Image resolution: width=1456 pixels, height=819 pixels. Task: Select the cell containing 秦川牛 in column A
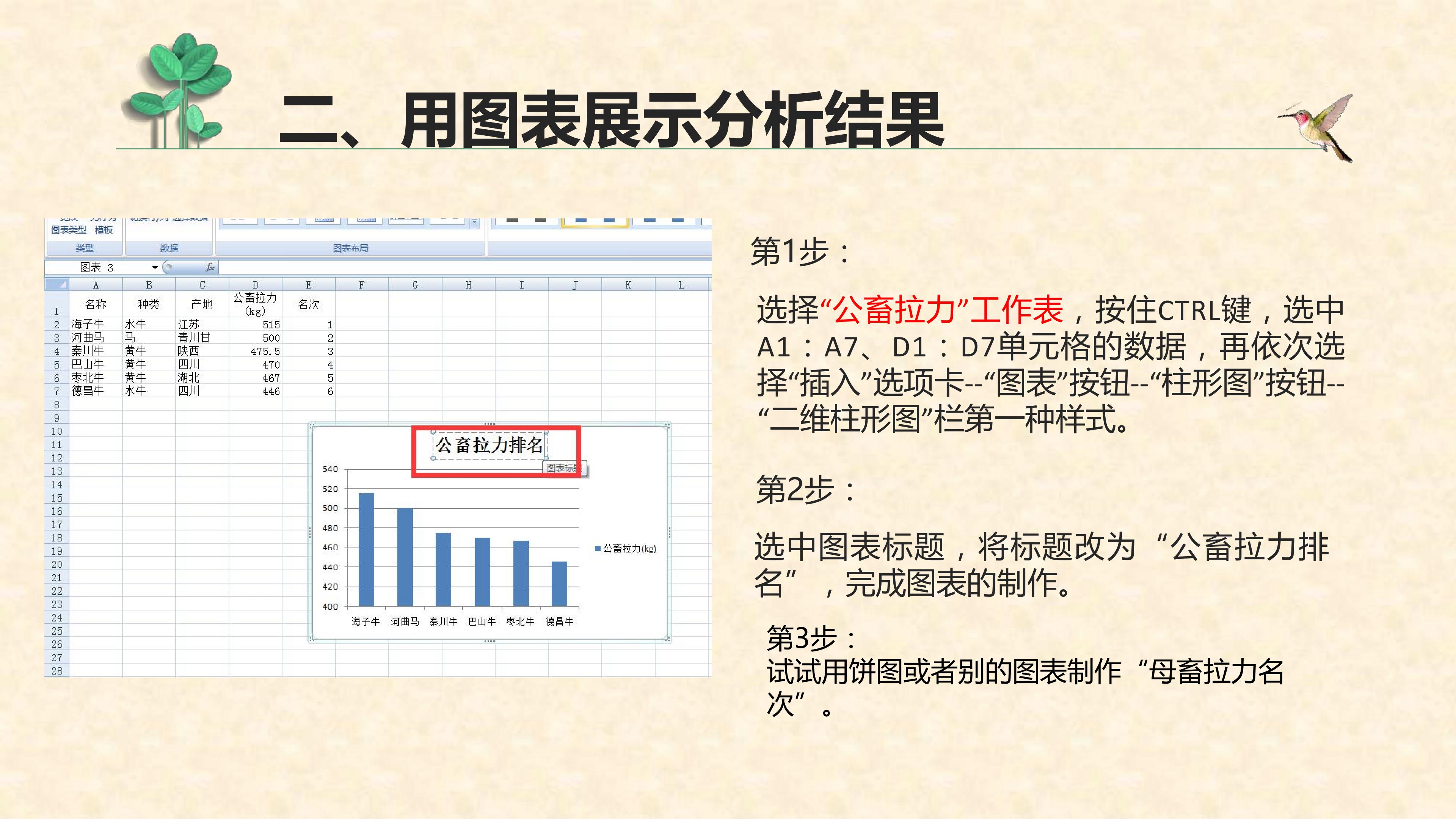96,350
